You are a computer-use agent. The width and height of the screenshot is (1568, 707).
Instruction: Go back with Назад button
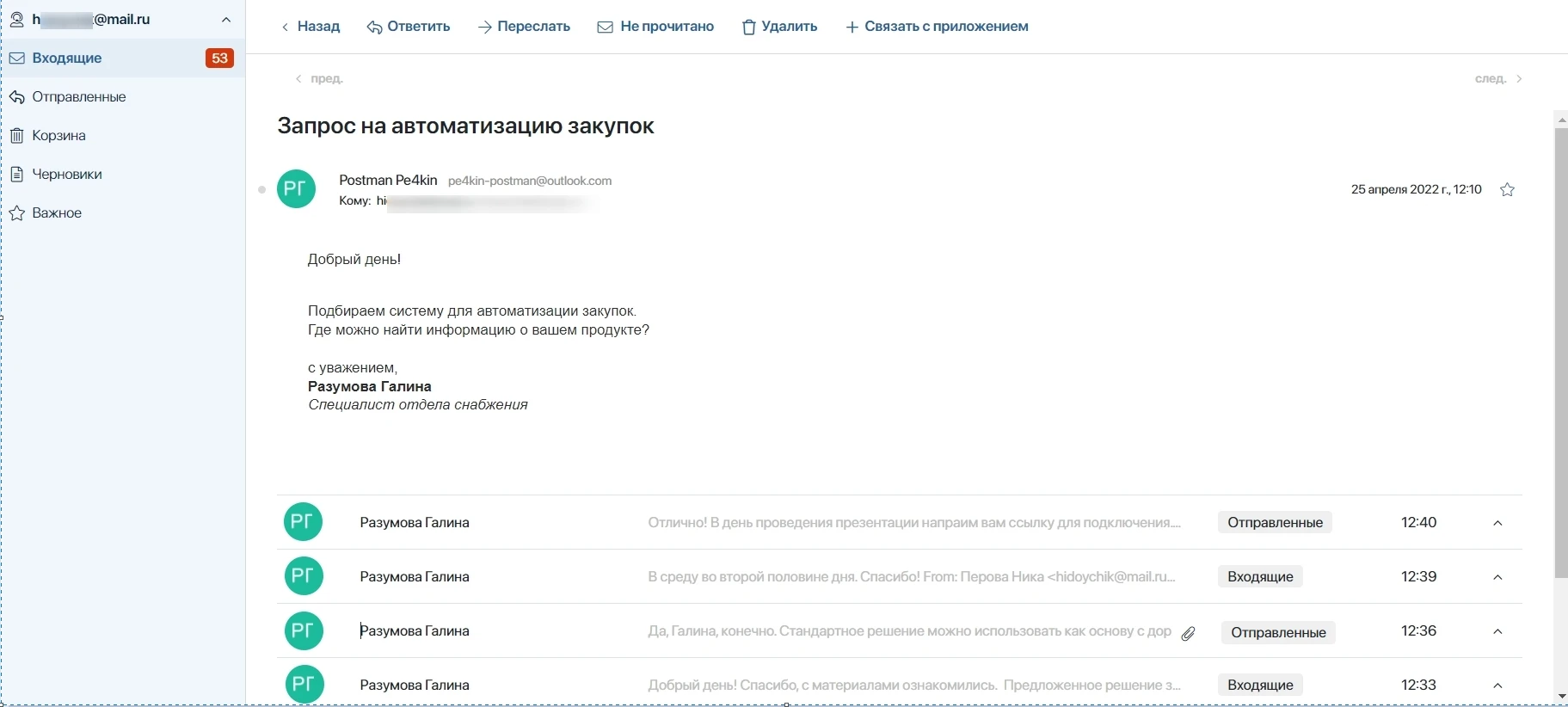click(311, 27)
